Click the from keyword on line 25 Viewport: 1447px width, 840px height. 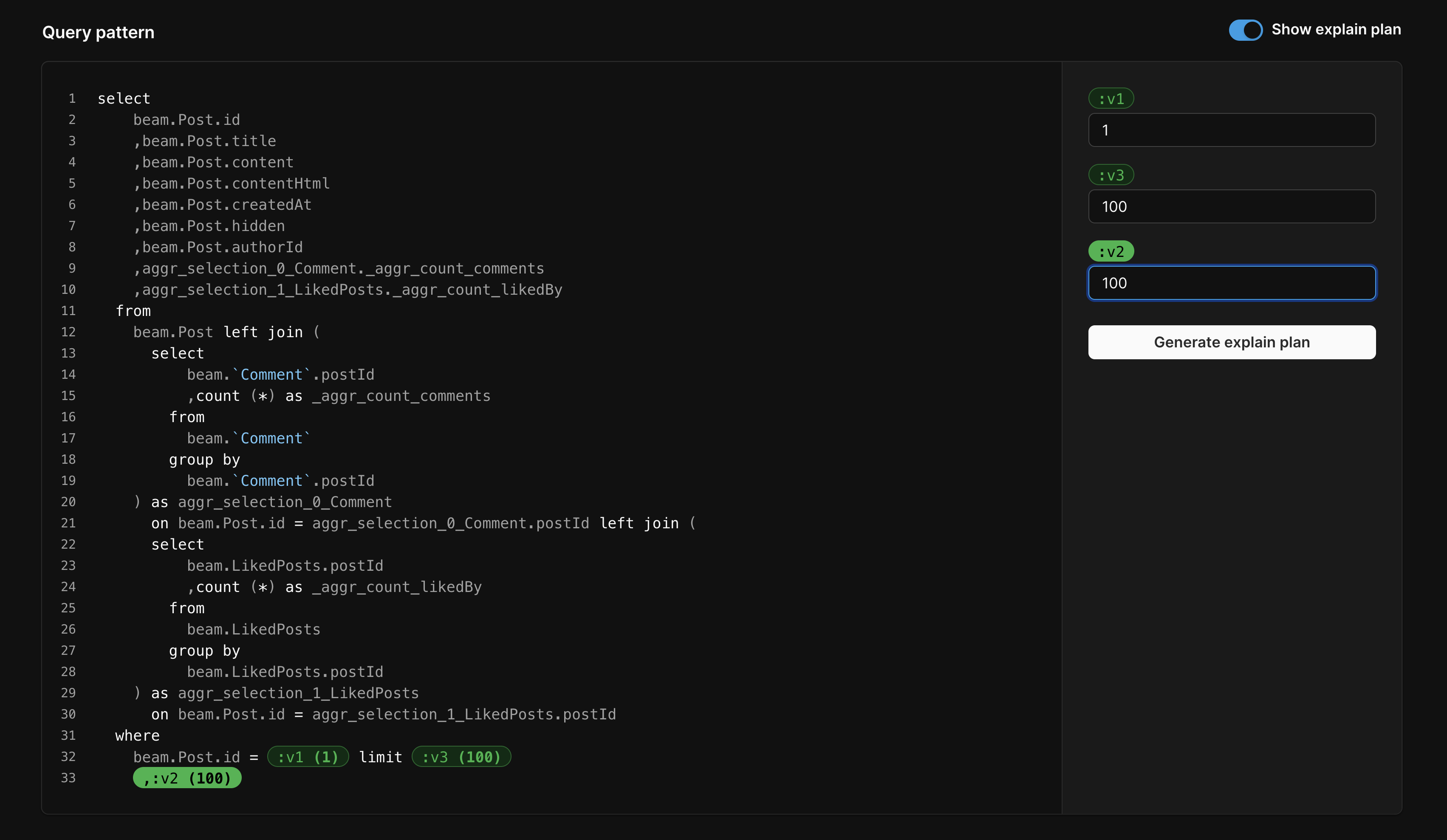tap(187, 608)
